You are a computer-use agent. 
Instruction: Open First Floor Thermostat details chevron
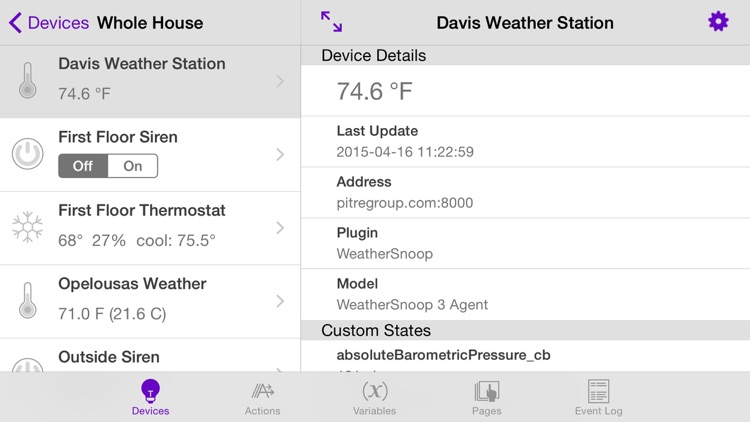tap(280, 228)
